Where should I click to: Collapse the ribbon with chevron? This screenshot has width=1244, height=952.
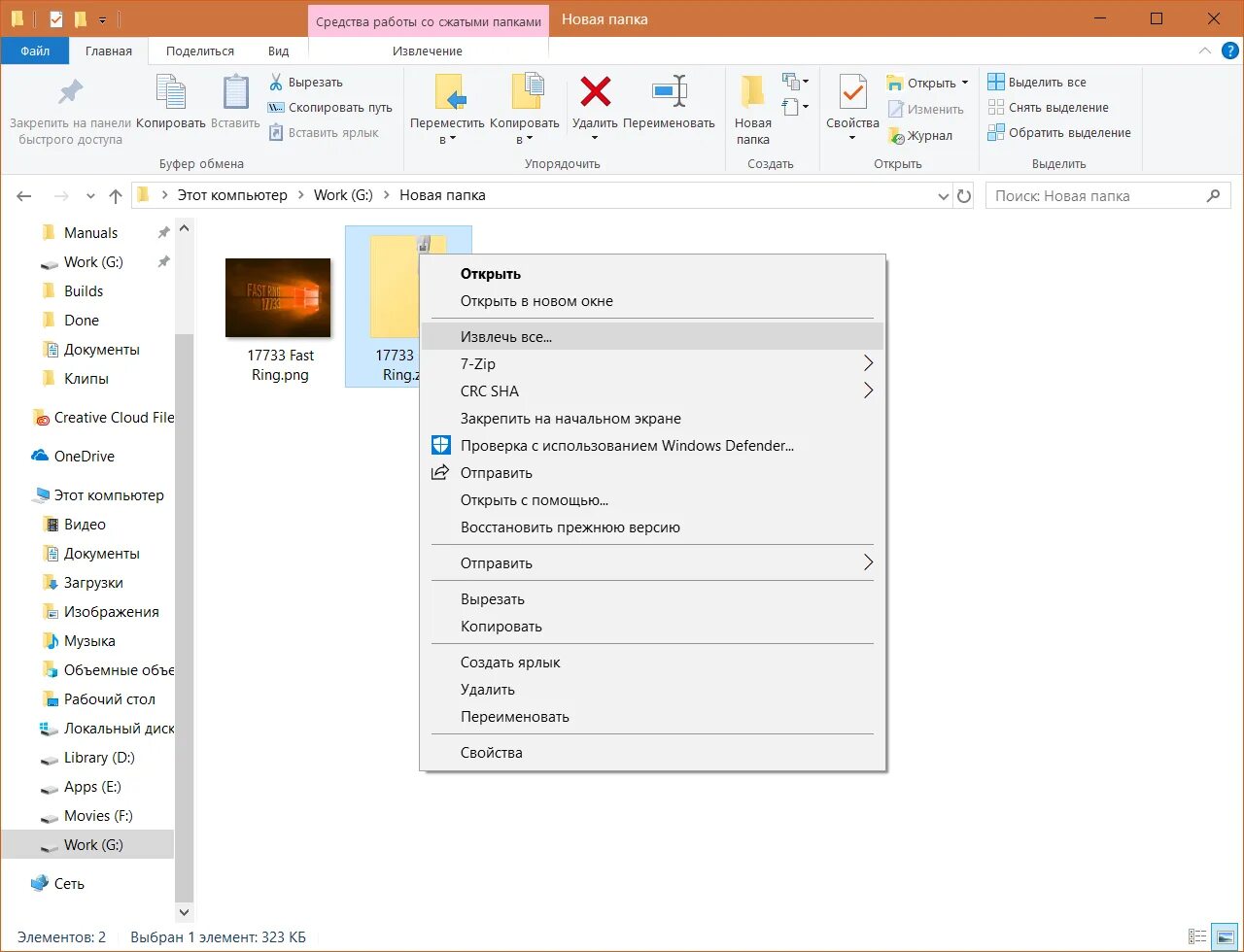coord(1205,51)
